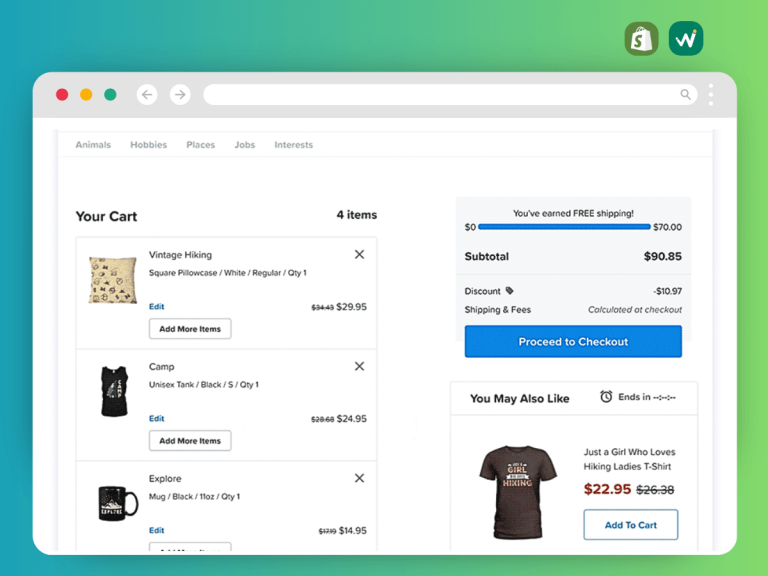Screen dimensions: 768x576
Task: Open the Jobs category
Action: coord(244,145)
